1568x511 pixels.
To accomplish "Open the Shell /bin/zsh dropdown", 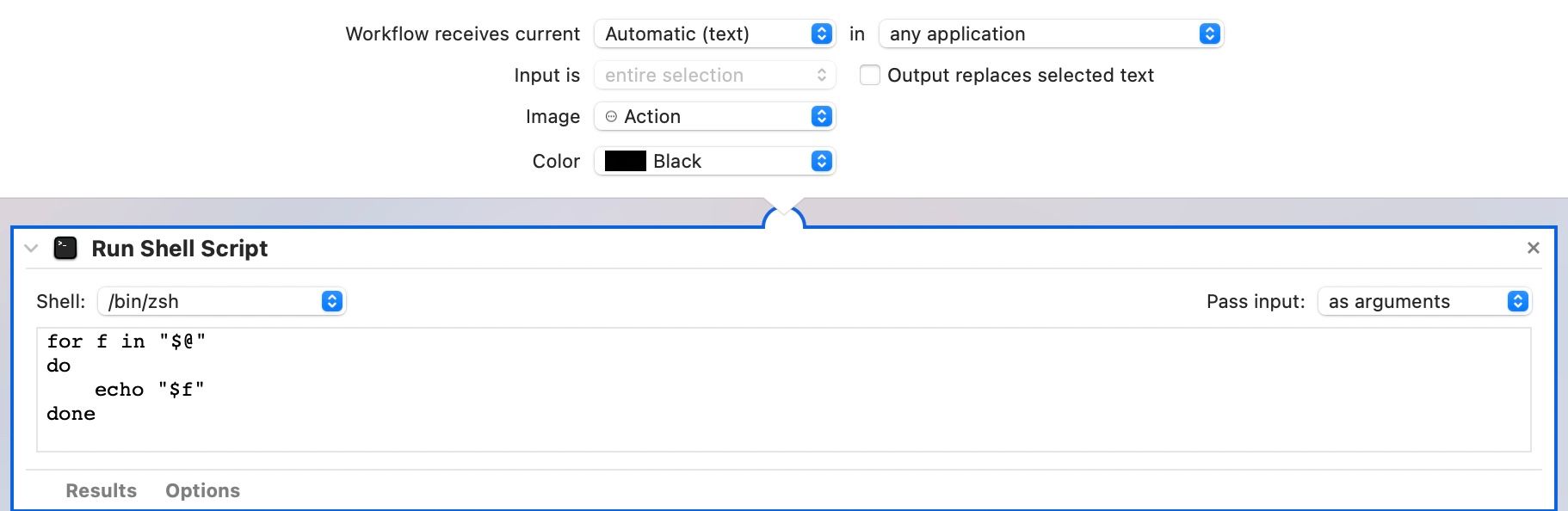I will (221, 302).
